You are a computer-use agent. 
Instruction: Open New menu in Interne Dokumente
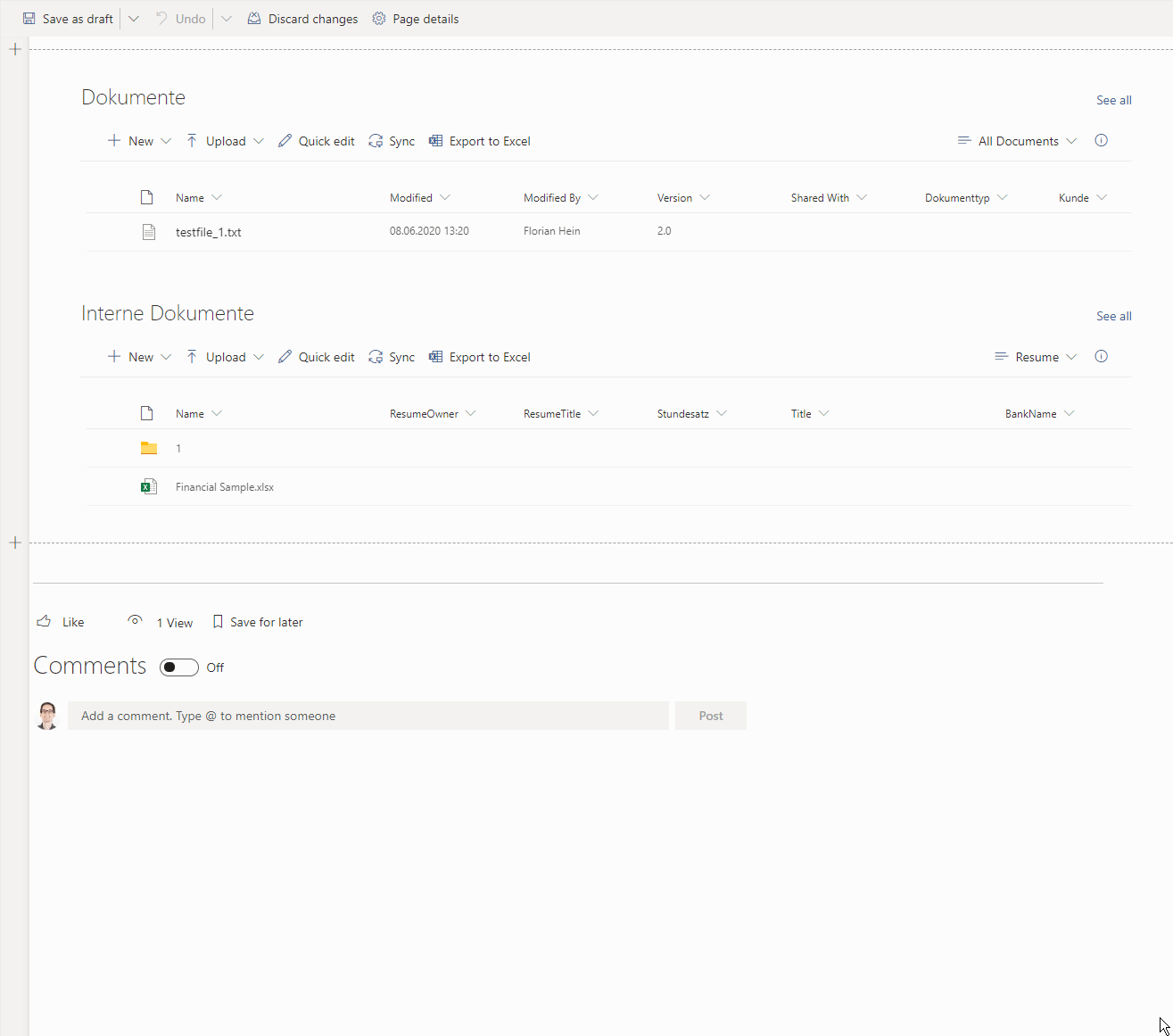139,357
